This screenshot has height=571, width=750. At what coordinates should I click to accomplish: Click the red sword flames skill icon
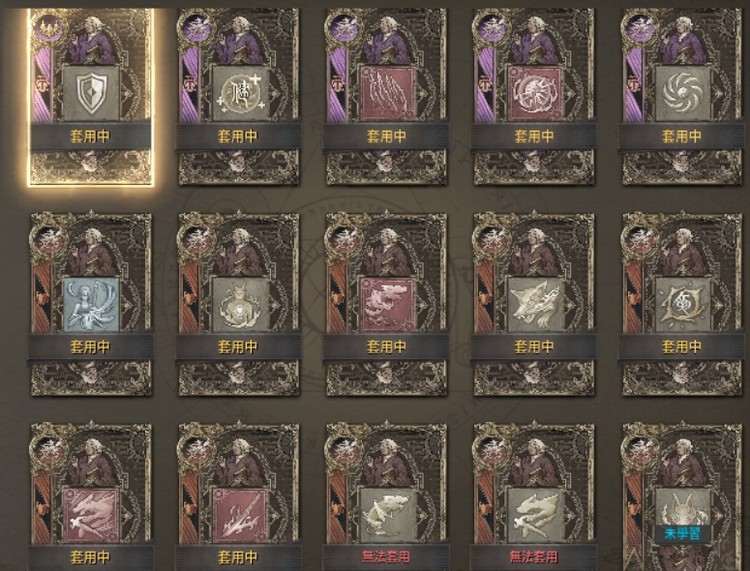coord(239,516)
